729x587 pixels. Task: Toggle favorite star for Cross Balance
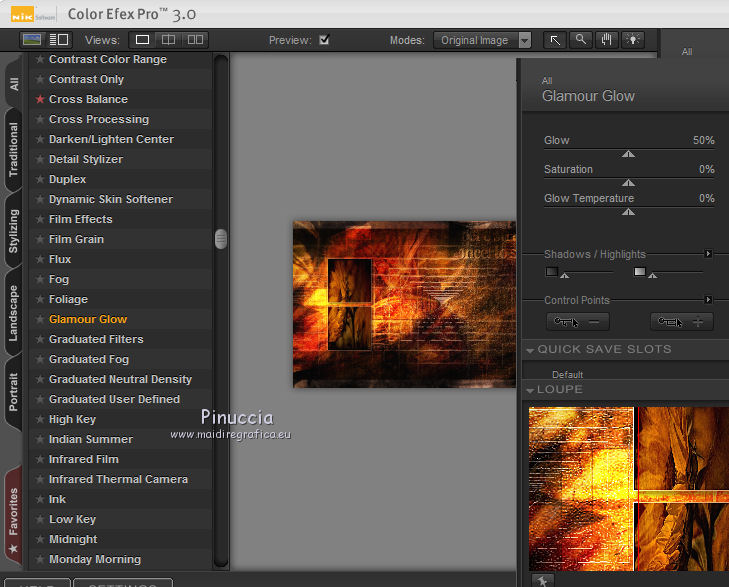[40, 99]
